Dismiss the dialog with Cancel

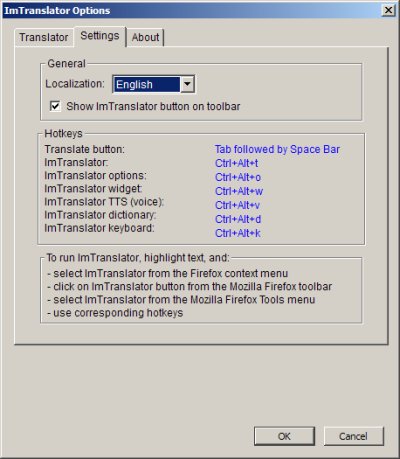point(353,436)
